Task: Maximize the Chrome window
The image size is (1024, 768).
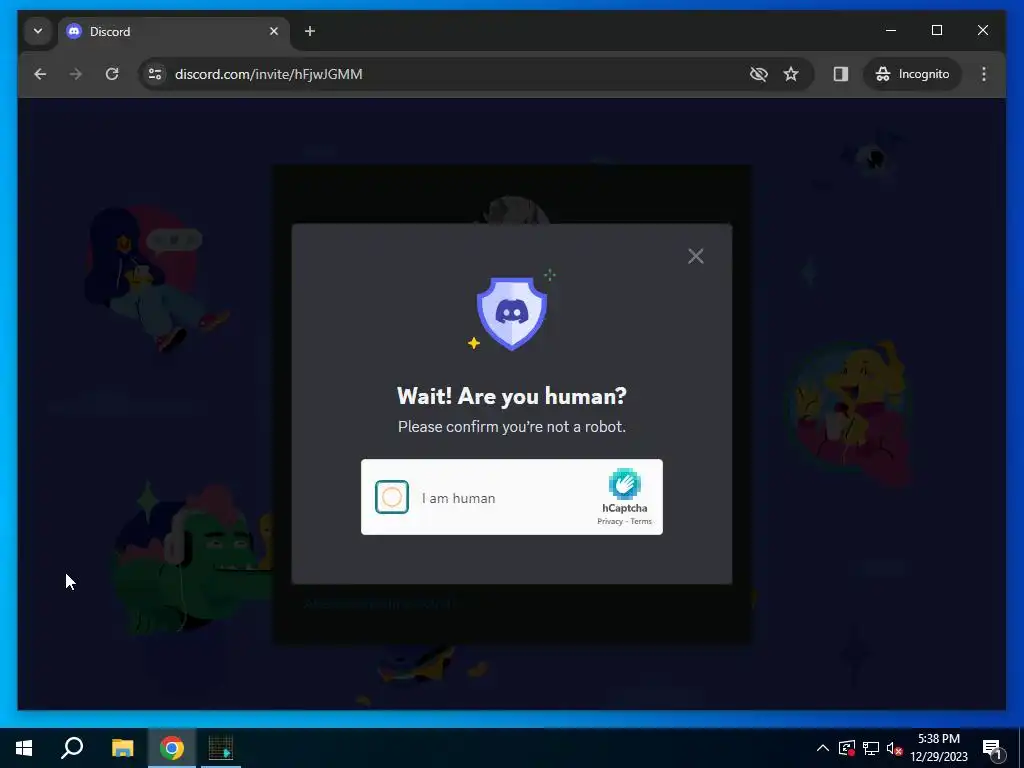Action: point(936,30)
